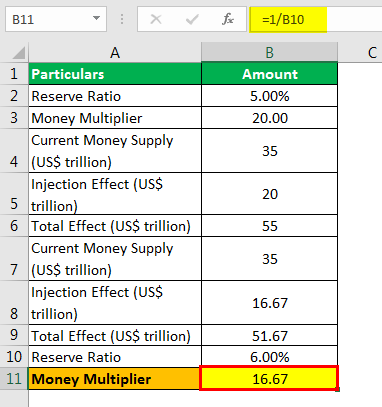Select column C header
This screenshot has width=382, height=407.
point(360,52)
